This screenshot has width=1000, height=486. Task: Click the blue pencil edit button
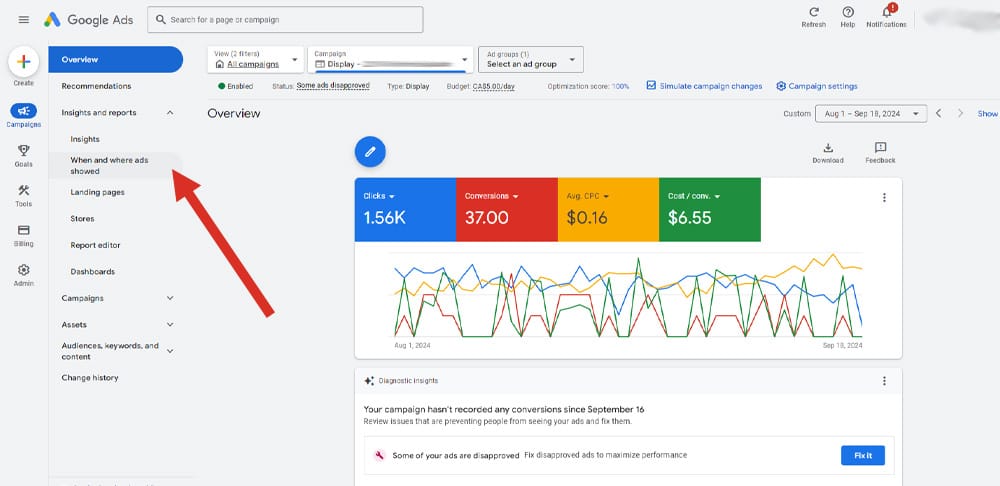[x=370, y=152]
